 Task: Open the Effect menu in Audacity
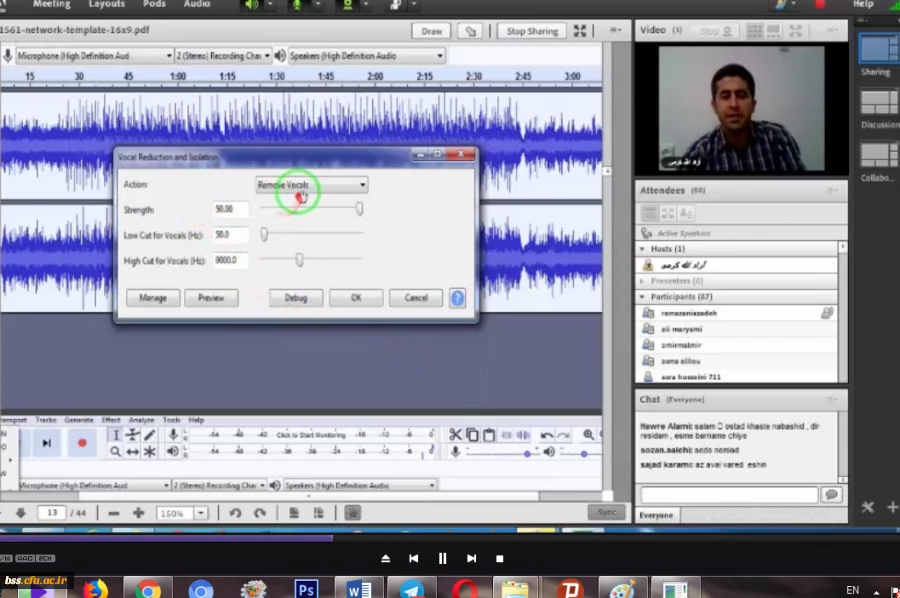click(111, 420)
